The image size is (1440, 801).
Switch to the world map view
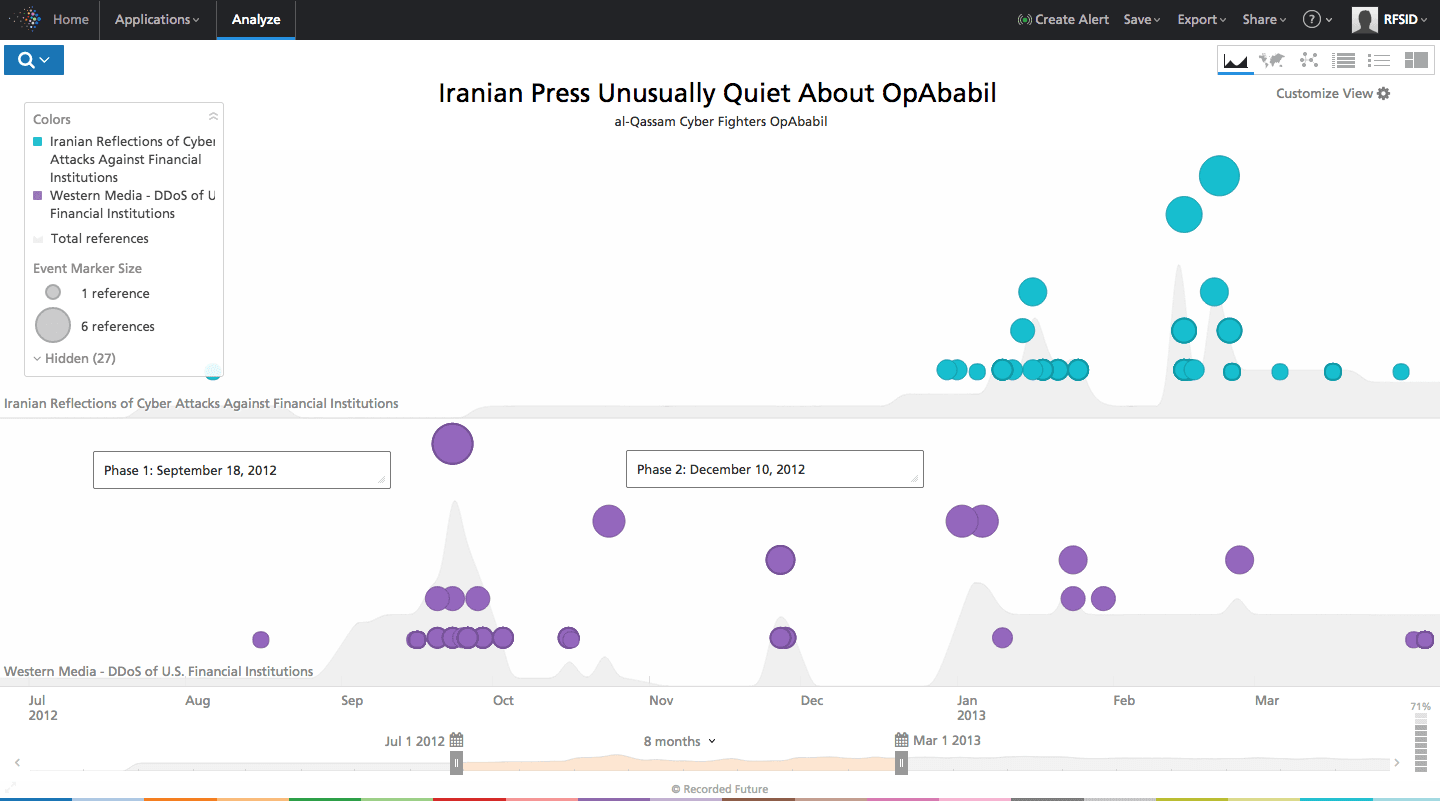click(1272, 60)
